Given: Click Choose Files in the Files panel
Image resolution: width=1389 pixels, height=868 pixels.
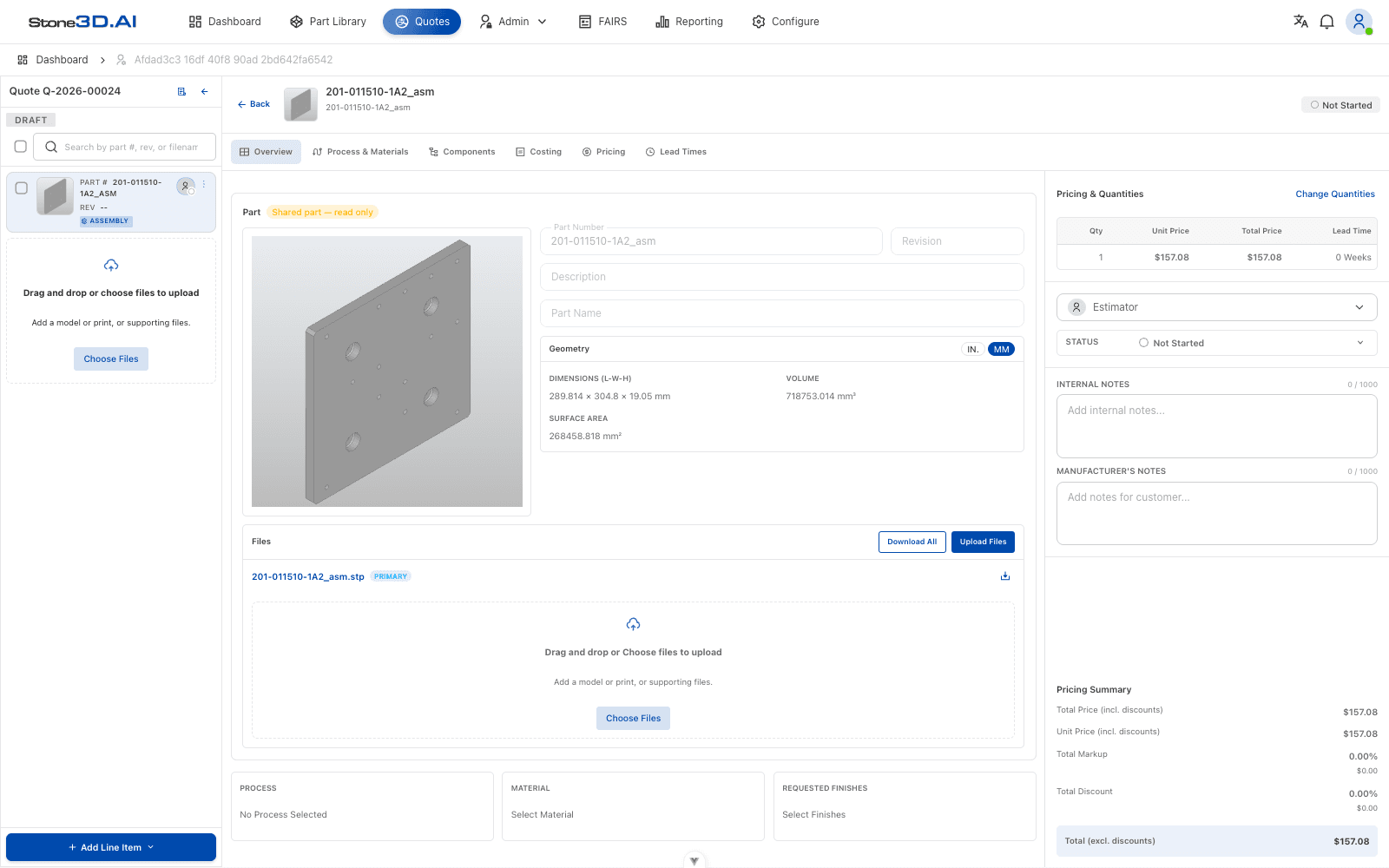Looking at the screenshot, I should 633,719.
